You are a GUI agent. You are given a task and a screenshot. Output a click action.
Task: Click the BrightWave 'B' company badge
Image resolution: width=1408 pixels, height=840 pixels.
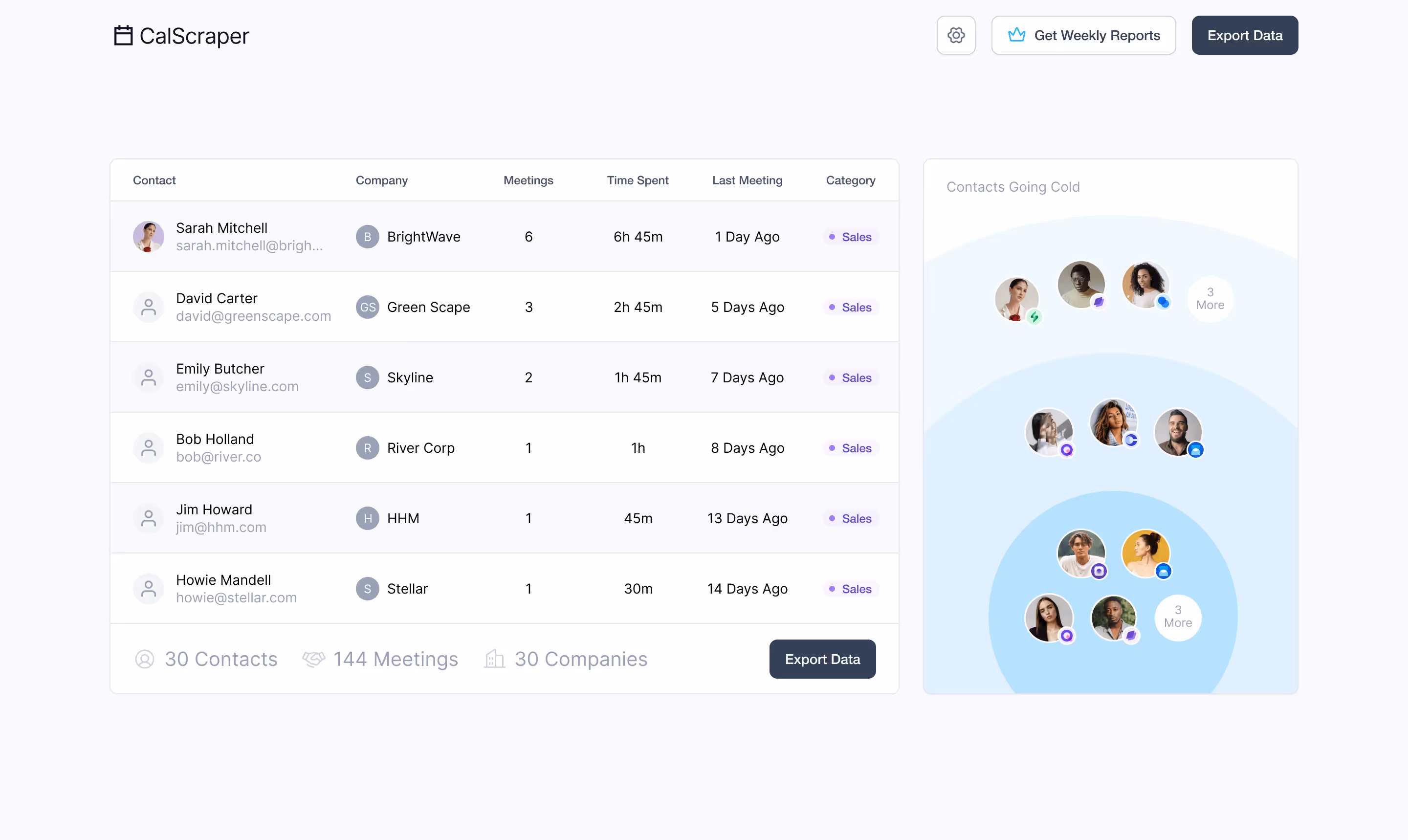point(367,237)
